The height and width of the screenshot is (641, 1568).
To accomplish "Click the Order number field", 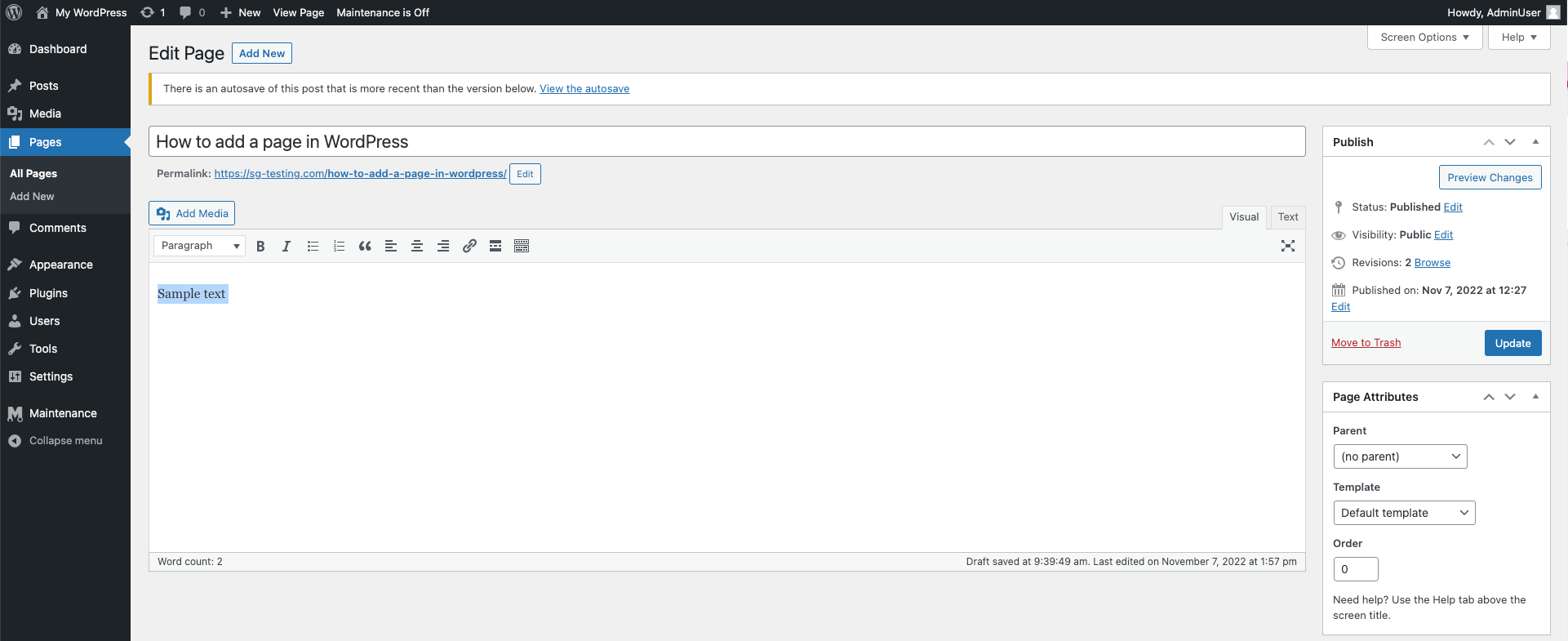I will click(x=1356, y=569).
